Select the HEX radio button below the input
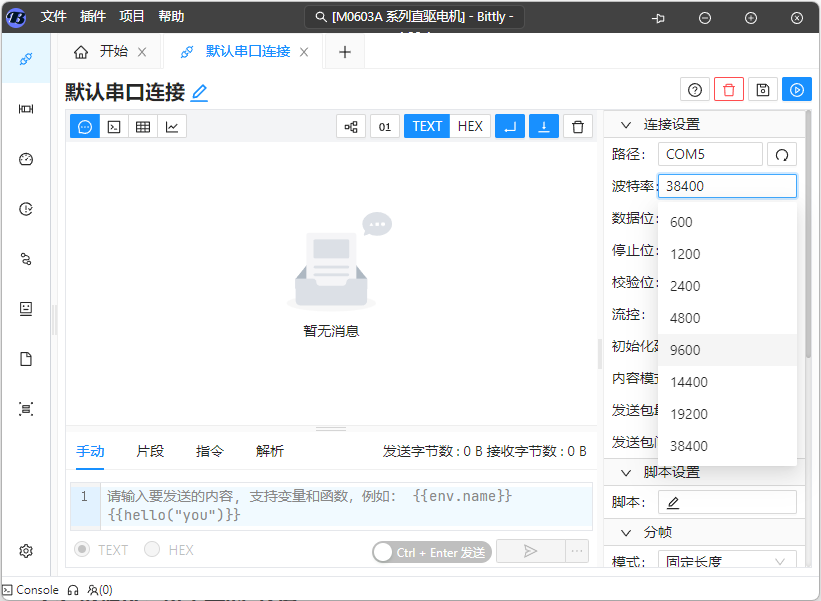821x601 pixels. click(152, 549)
